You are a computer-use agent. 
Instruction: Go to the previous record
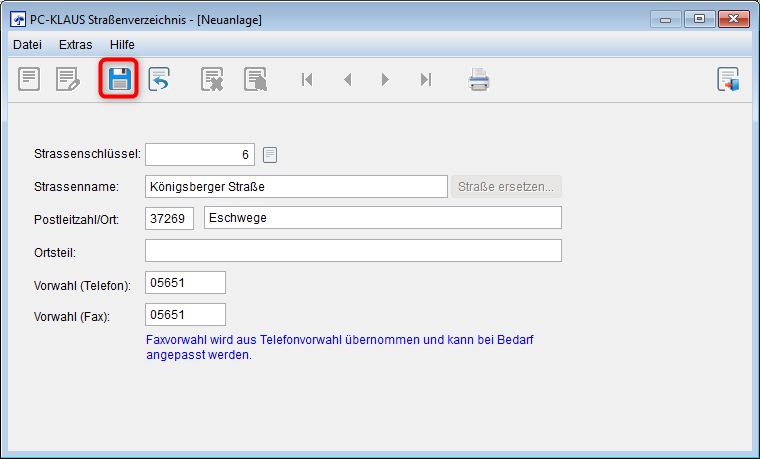(347, 80)
